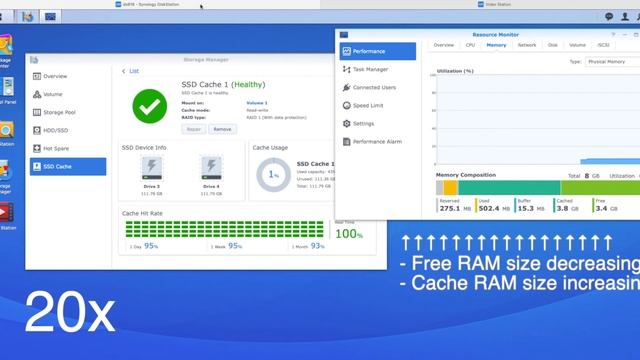
Task: Click the teal Cached memory segment
Action: 509,188
